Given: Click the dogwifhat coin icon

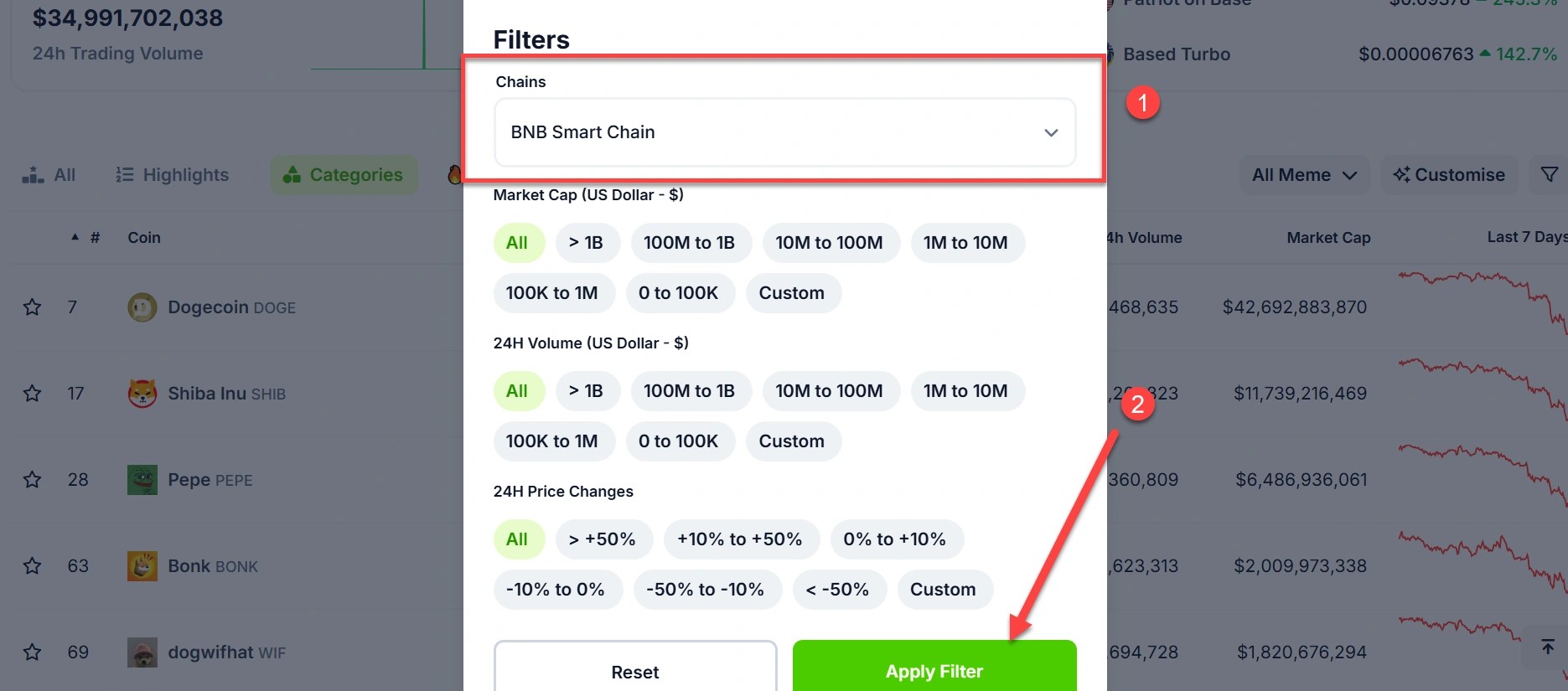Looking at the screenshot, I should point(142,652).
